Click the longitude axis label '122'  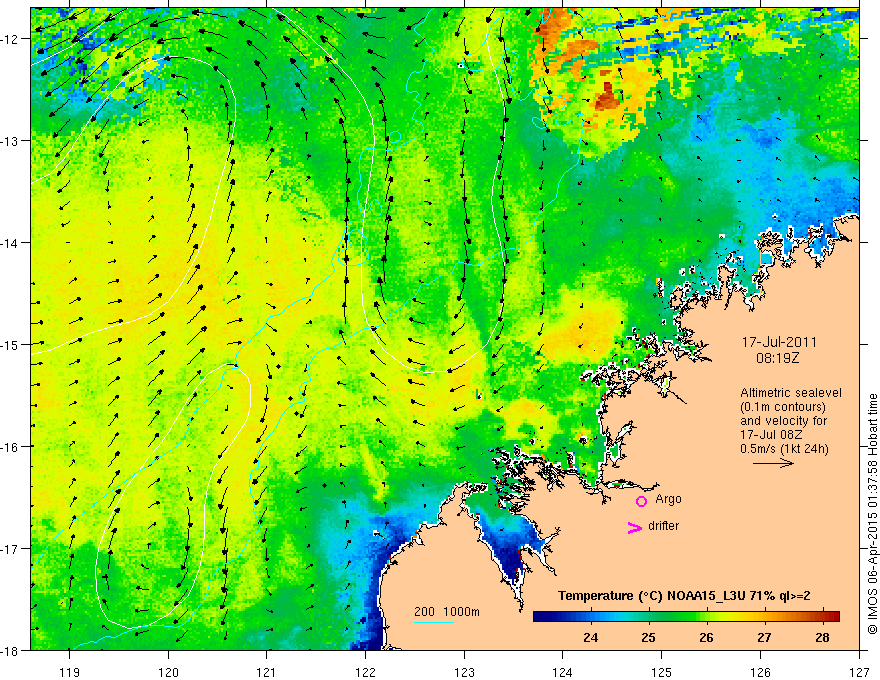coord(365,672)
